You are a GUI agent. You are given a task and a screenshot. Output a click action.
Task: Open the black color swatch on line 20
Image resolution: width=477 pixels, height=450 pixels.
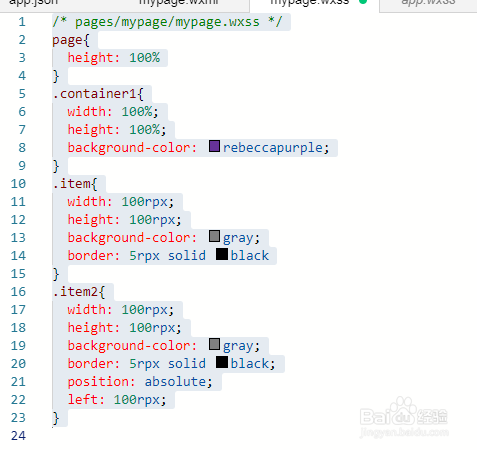(x=222, y=362)
